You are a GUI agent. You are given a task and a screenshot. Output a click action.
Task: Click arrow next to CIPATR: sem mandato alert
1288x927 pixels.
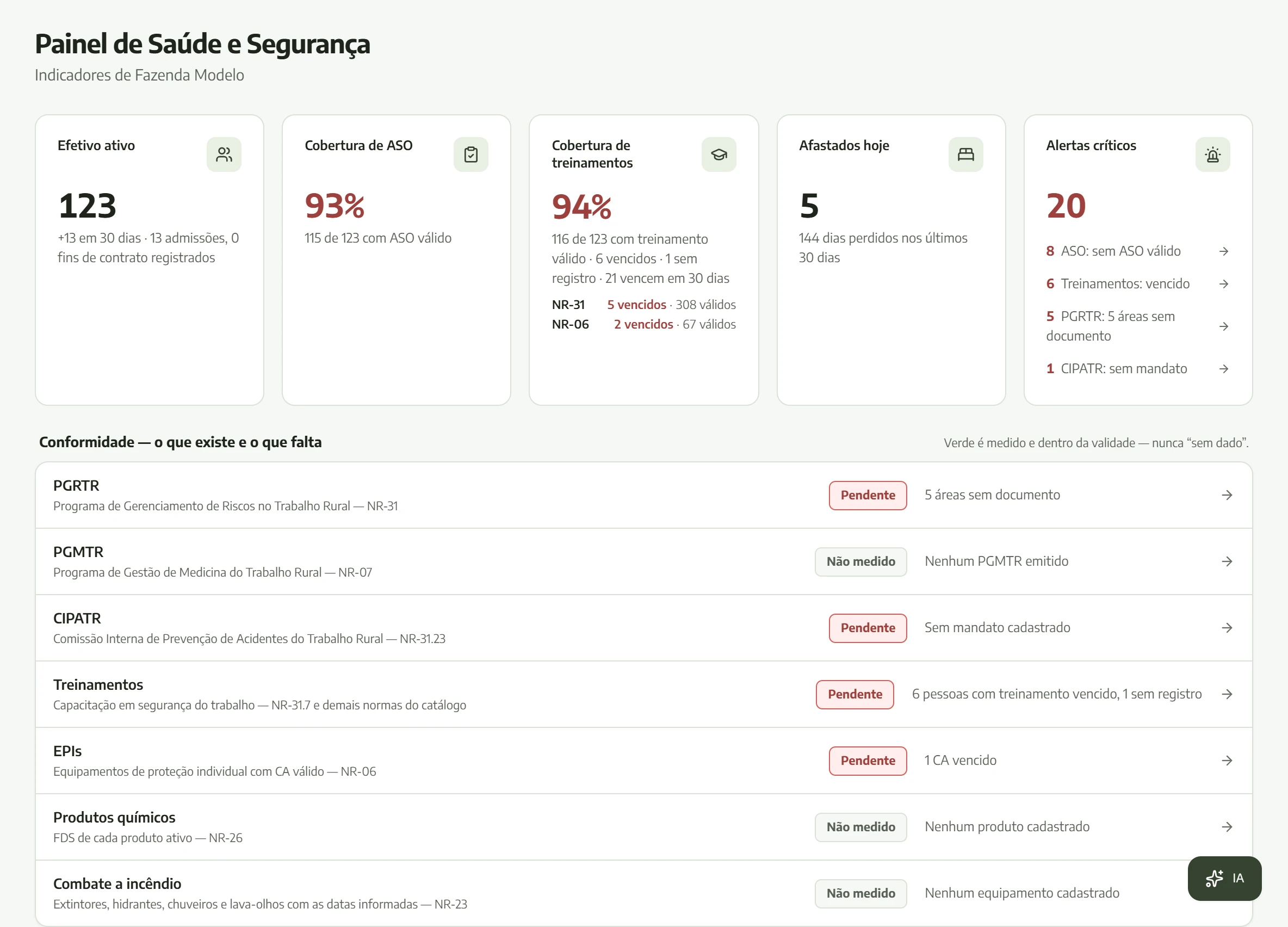pos(1224,369)
